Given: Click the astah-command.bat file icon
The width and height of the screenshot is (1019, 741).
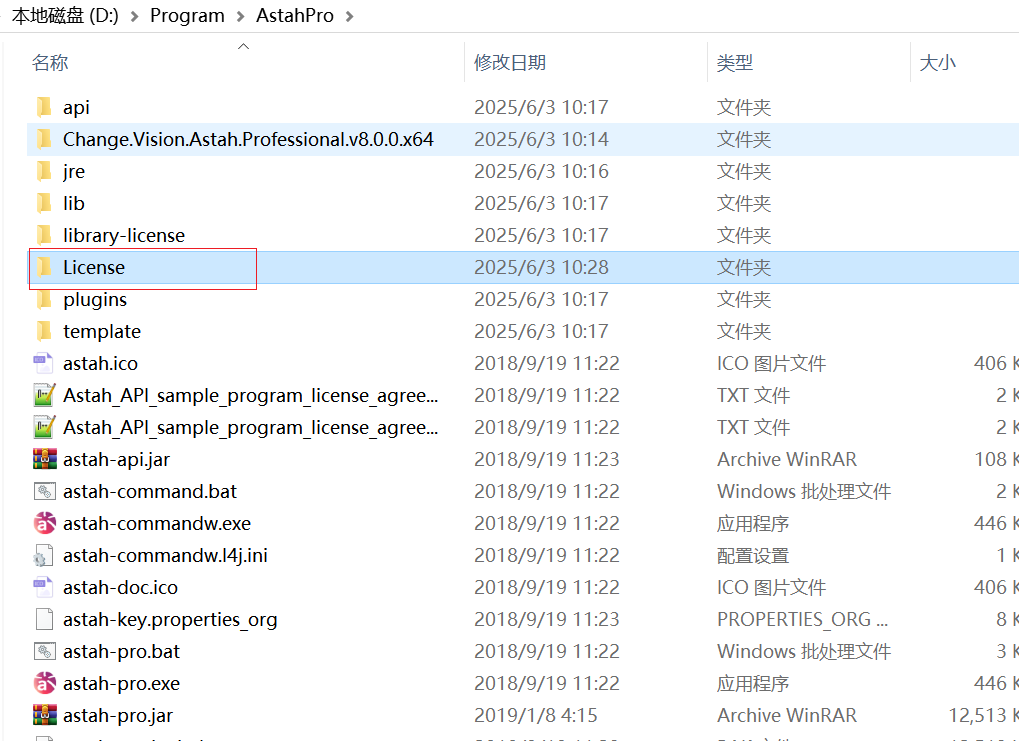Looking at the screenshot, I should pos(44,491).
